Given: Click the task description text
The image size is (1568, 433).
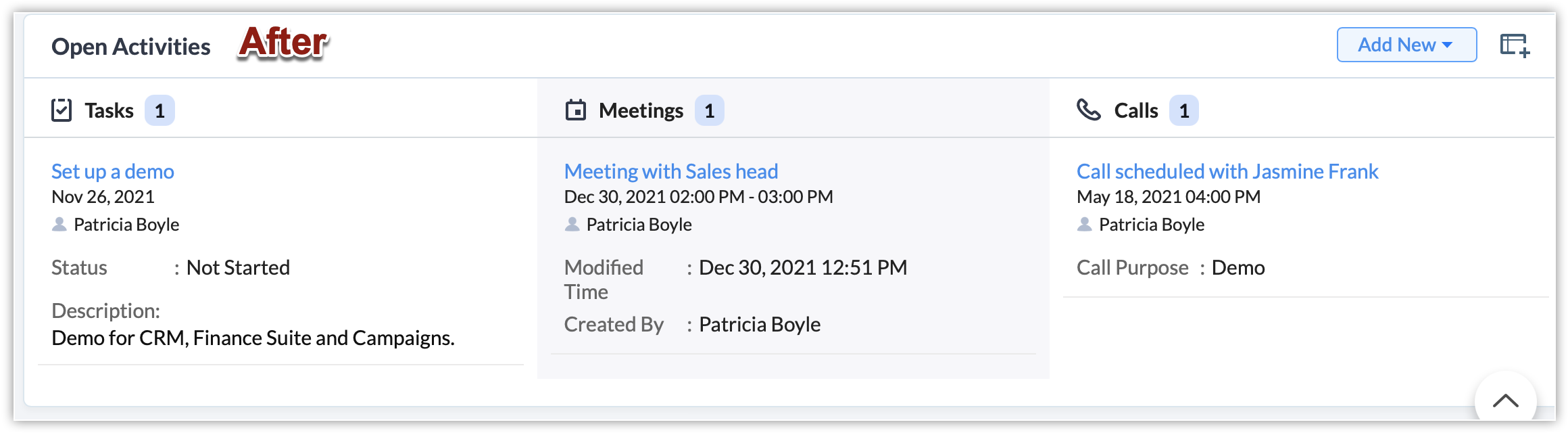Looking at the screenshot, I should coord(253,338).
